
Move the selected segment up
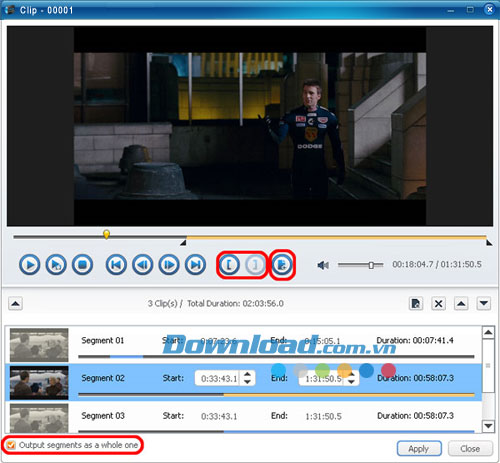461,304
